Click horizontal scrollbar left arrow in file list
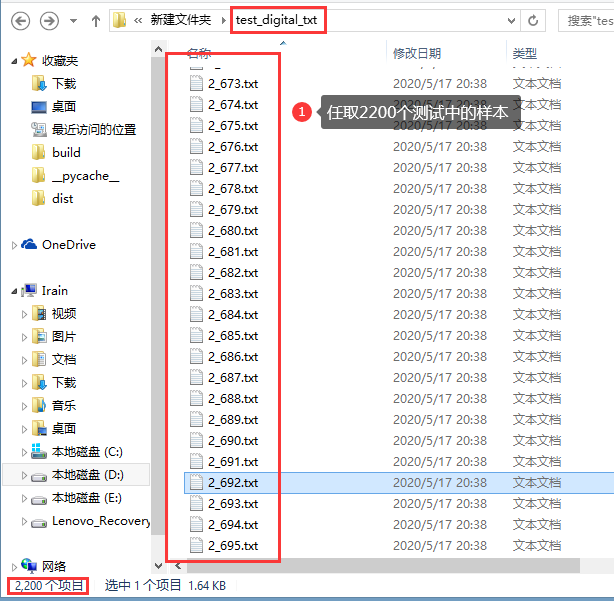The image size is (614, 601). 178,566
